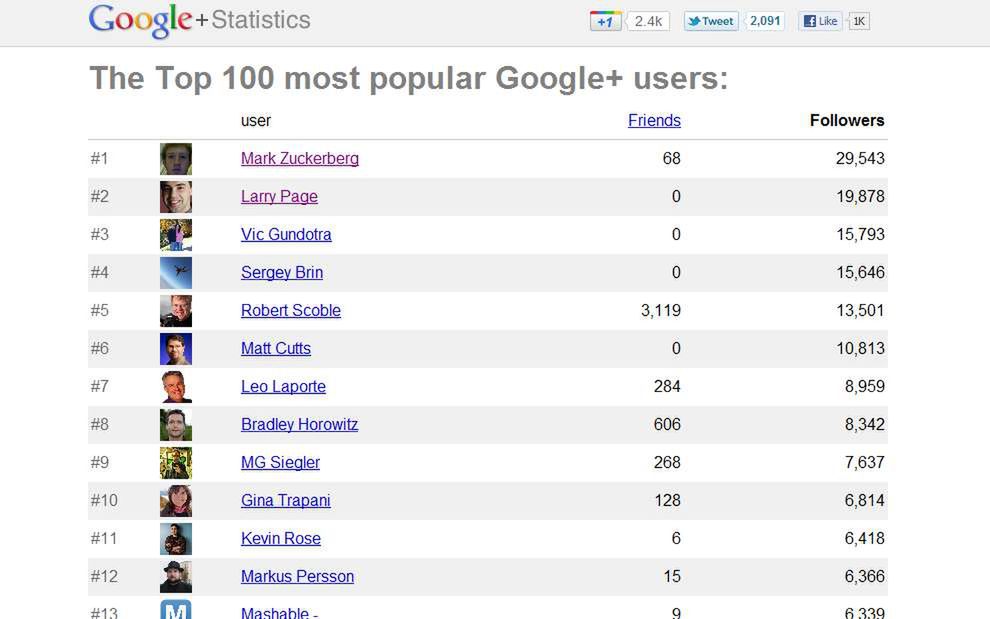Open Bradley Horowitz's profile link
Image resolution: width=990 pixels, height=619 pixels.
pos(299,424)
